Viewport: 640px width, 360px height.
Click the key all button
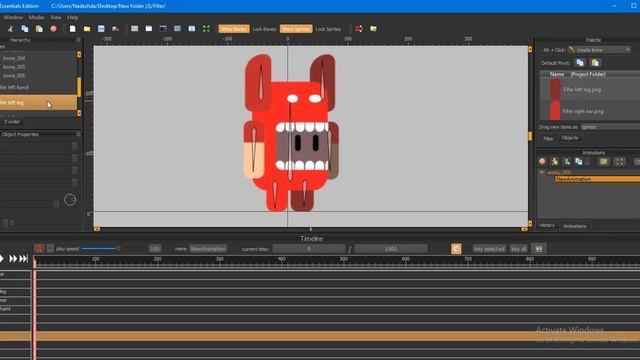click(519, 249)
